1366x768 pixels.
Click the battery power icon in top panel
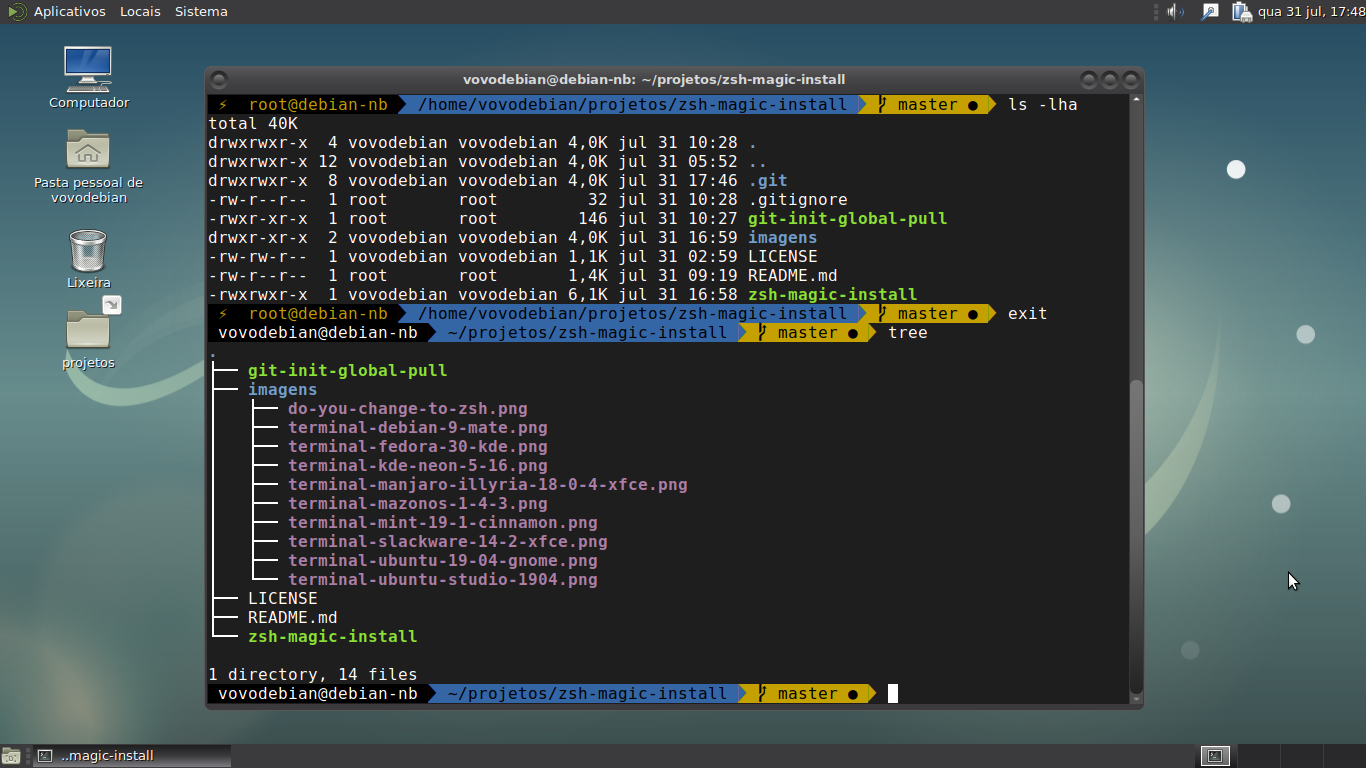[x=1241, y=12]
